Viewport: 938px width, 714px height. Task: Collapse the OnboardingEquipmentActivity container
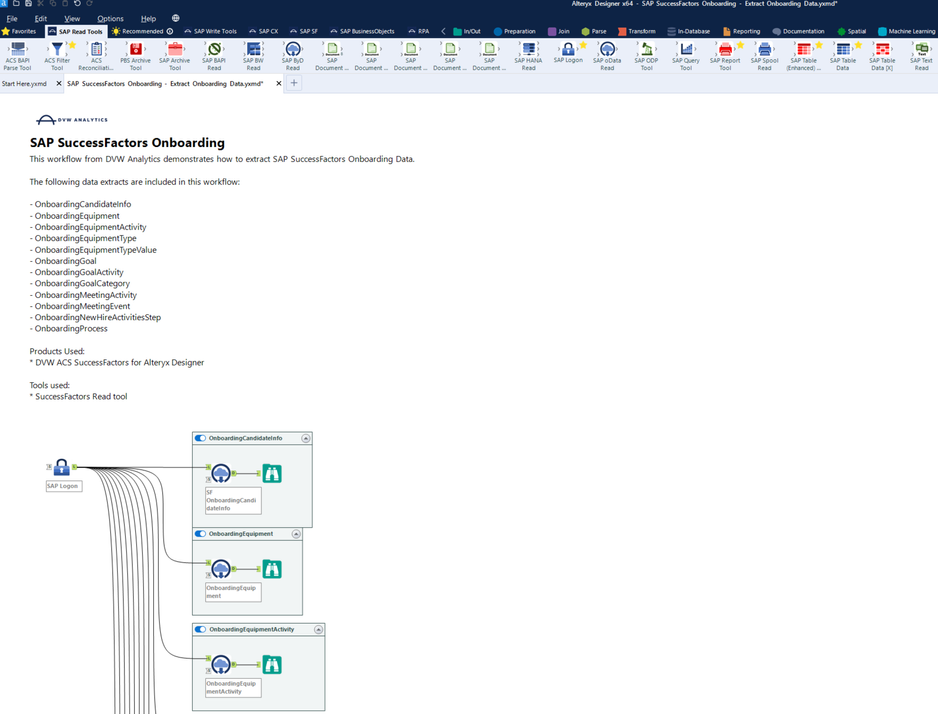319,630
